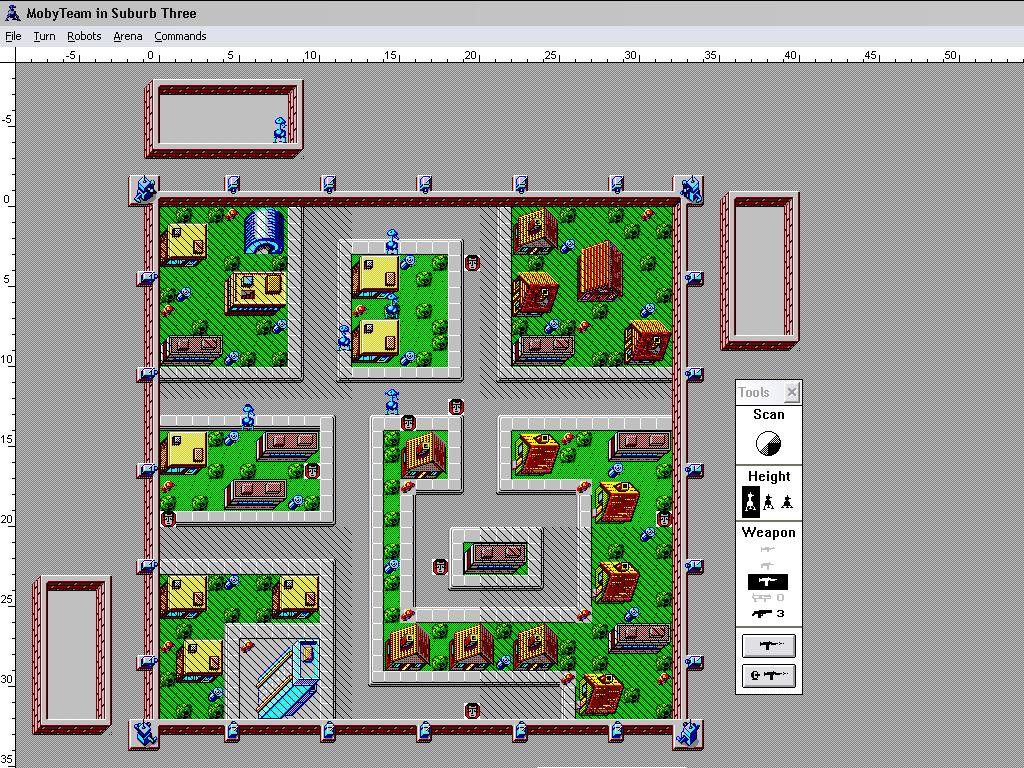
Task: Click the blue glass building at the bottom-left
Action: tap(289, 678)
